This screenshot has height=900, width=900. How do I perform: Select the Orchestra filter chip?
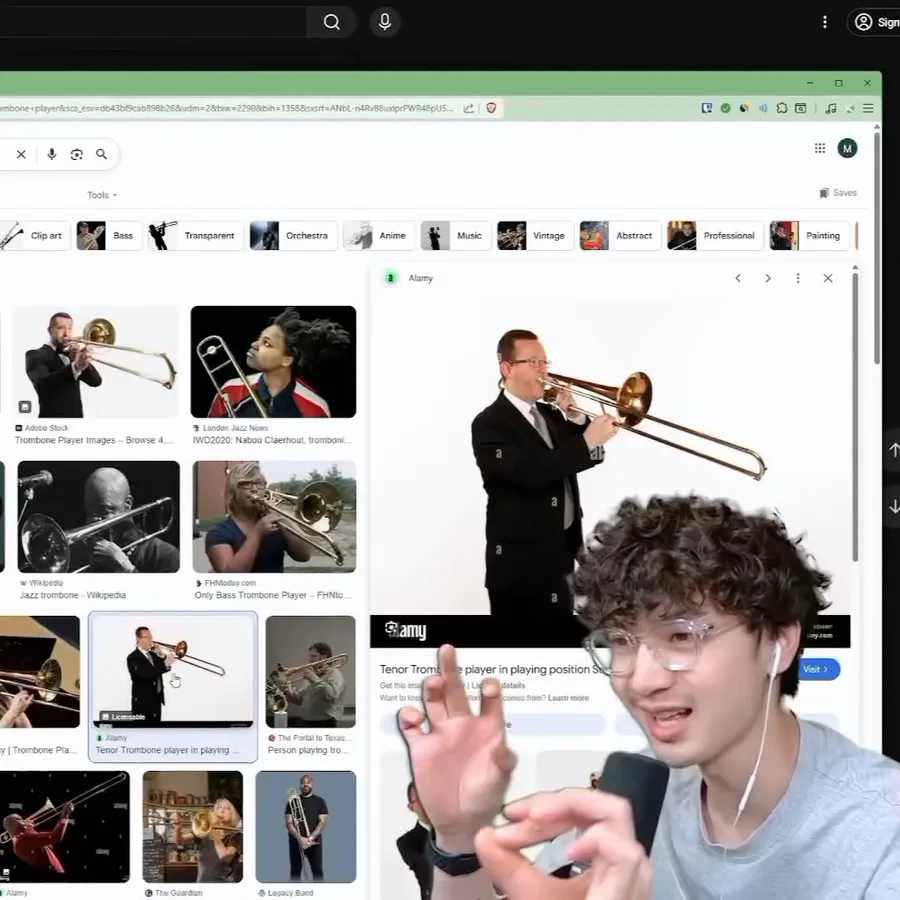point(293,235)
